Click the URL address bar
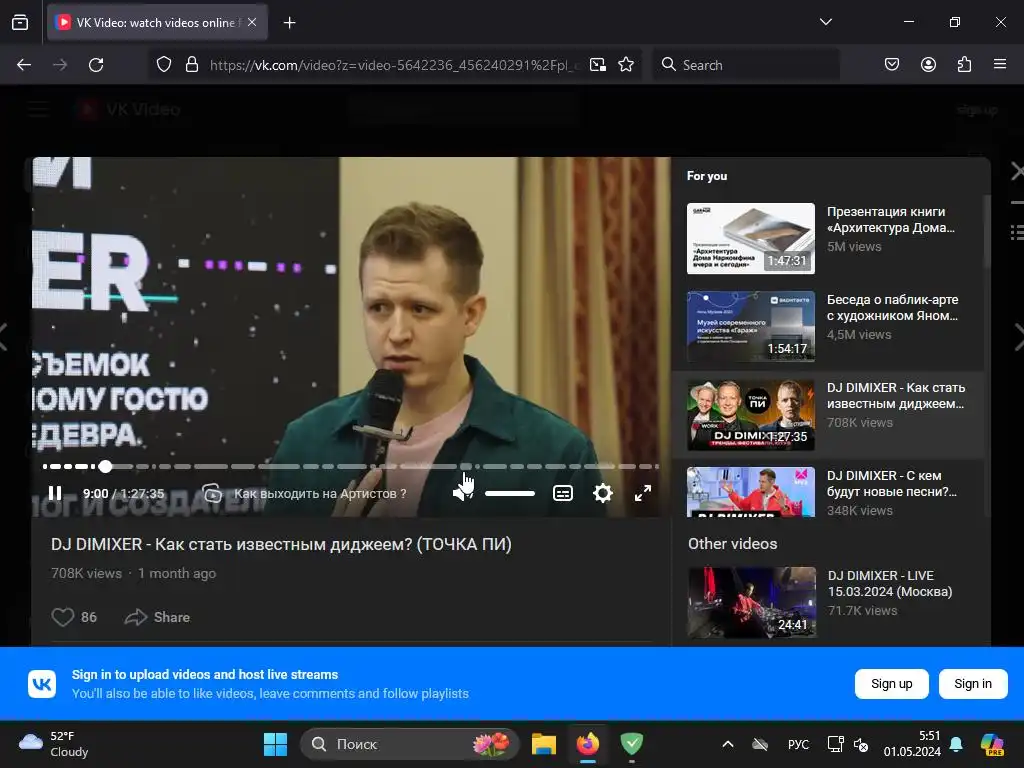This screenshot has width=1024, height=768. [x=394, y=65]
